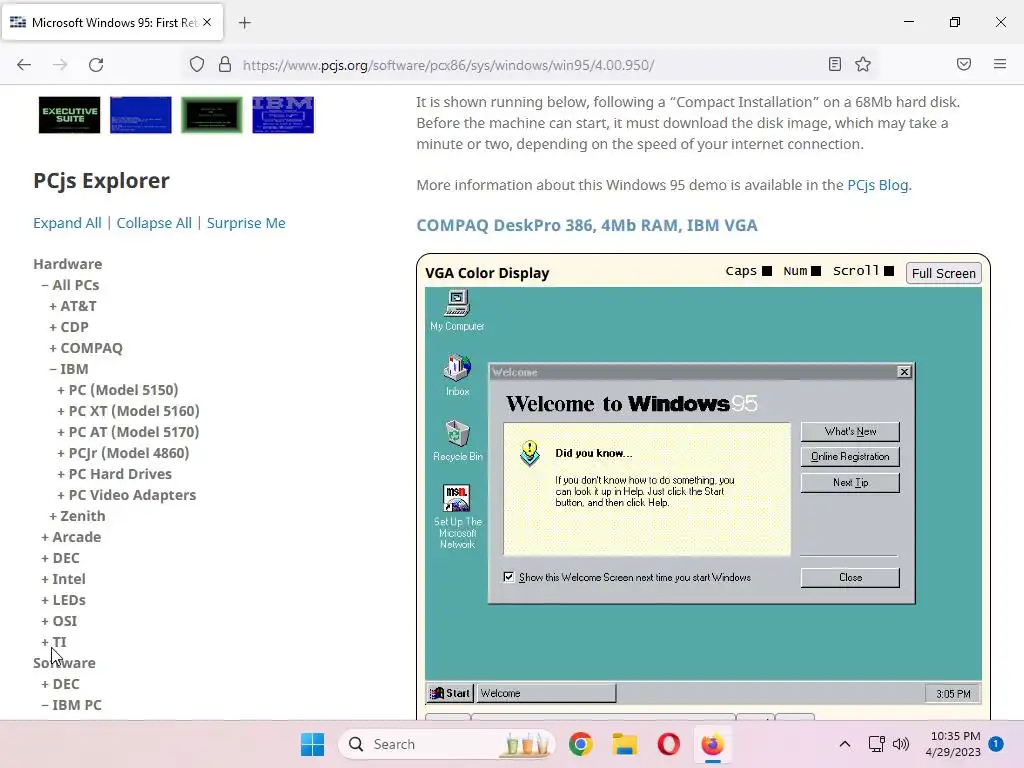Screen dimensions: 1024x768
Task: Click the Collapse All link
Action: tap(154, 223)
